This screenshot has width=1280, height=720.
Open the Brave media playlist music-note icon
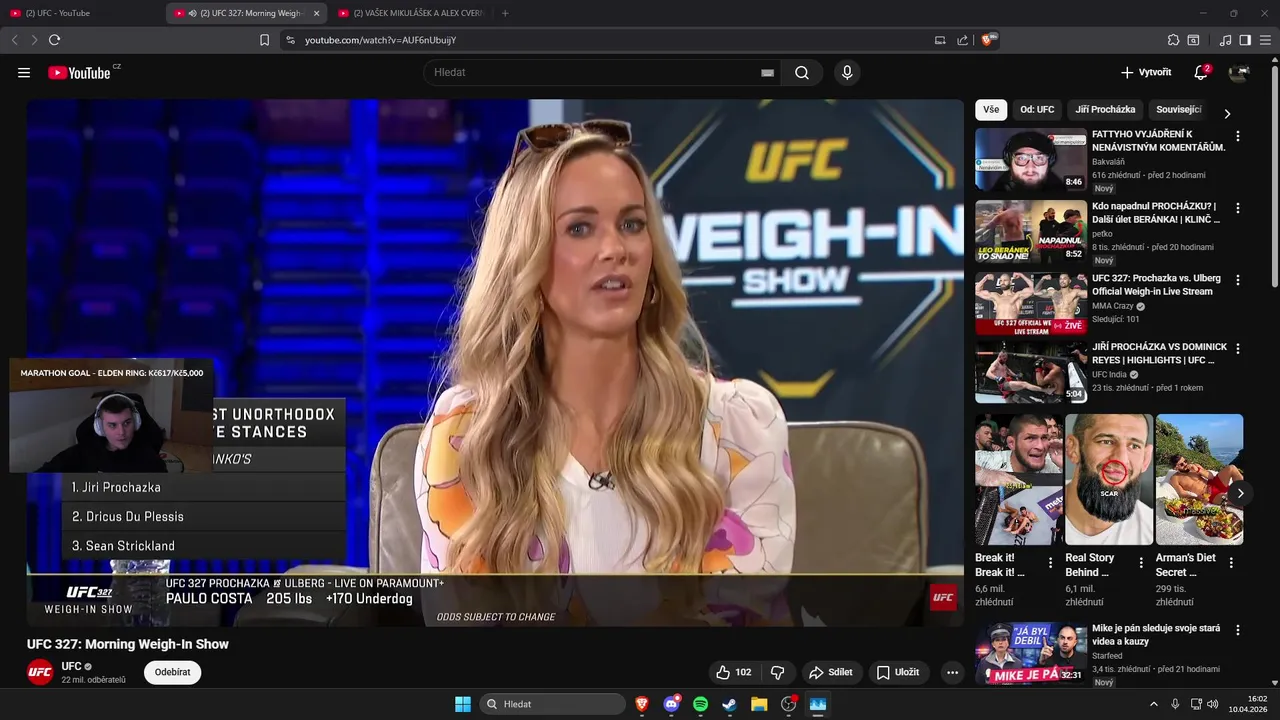1225,40
